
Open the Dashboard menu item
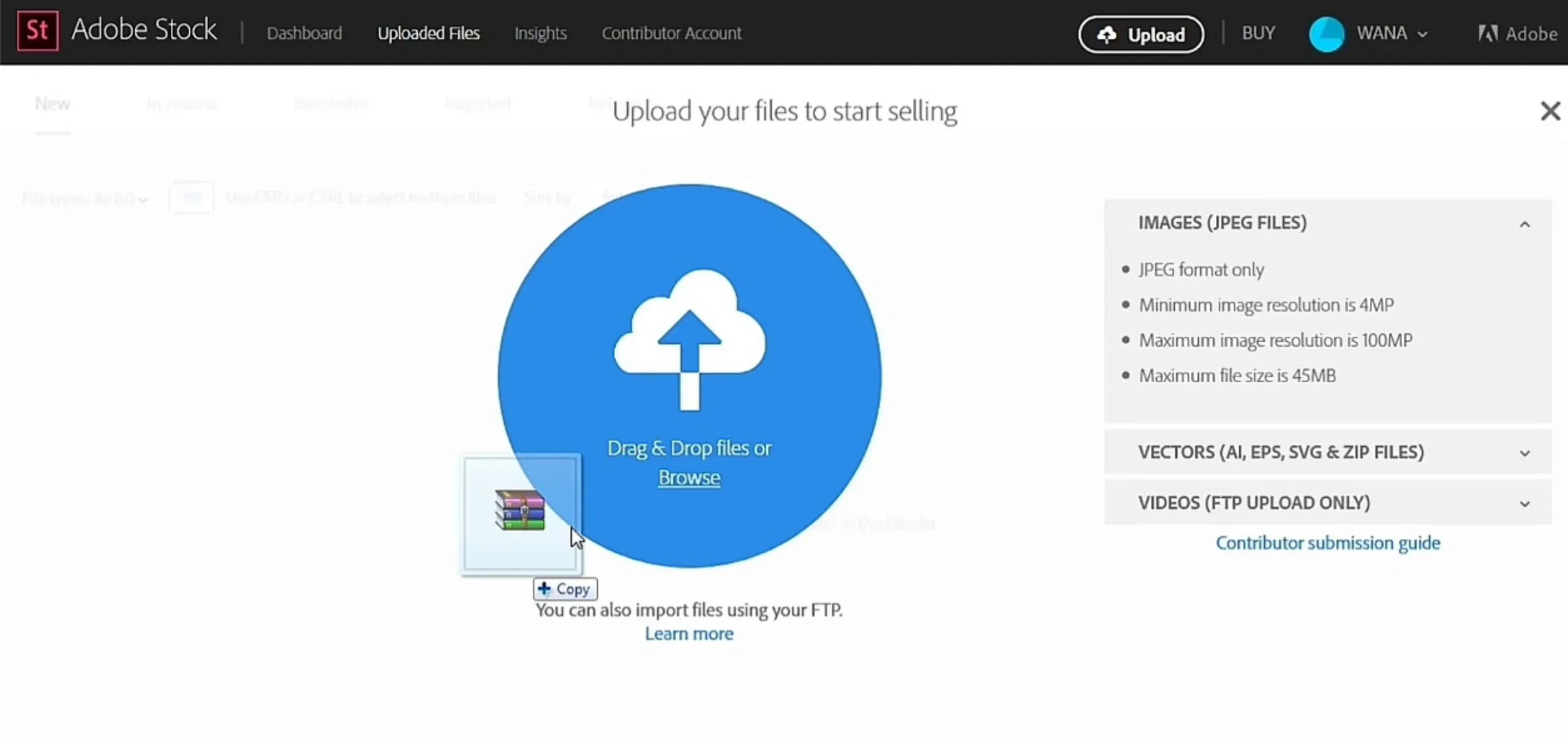pyautogui.click(x=304, y=33)
